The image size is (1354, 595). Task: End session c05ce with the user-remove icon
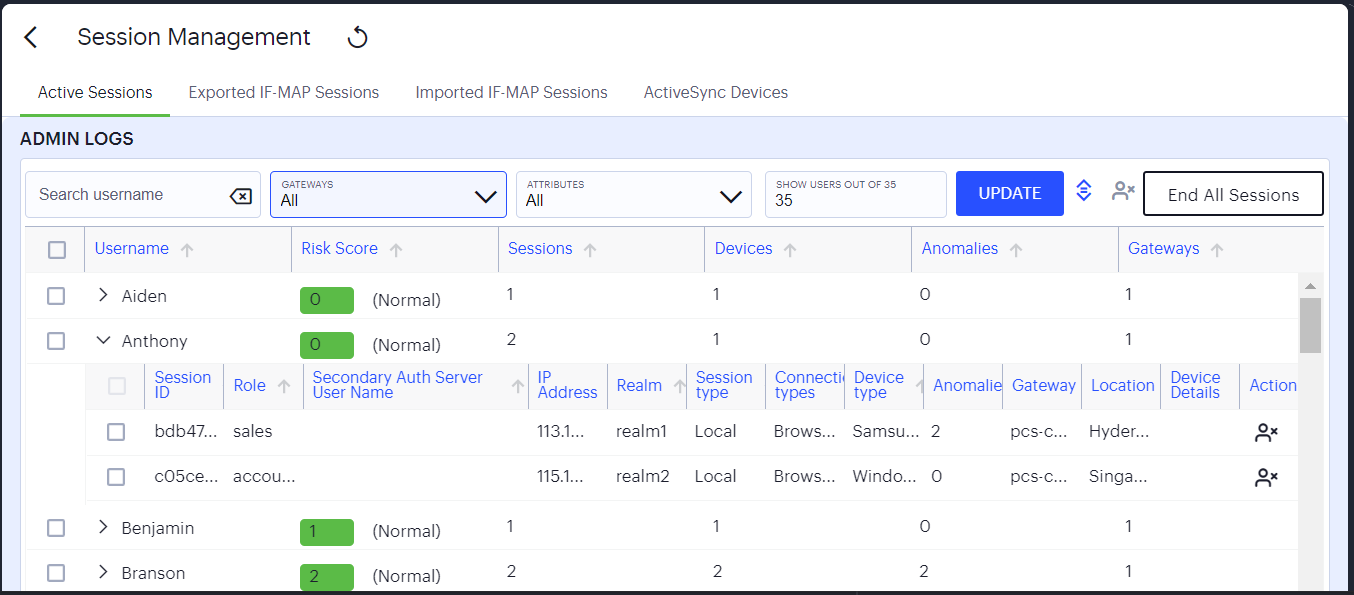point(1266,478)
